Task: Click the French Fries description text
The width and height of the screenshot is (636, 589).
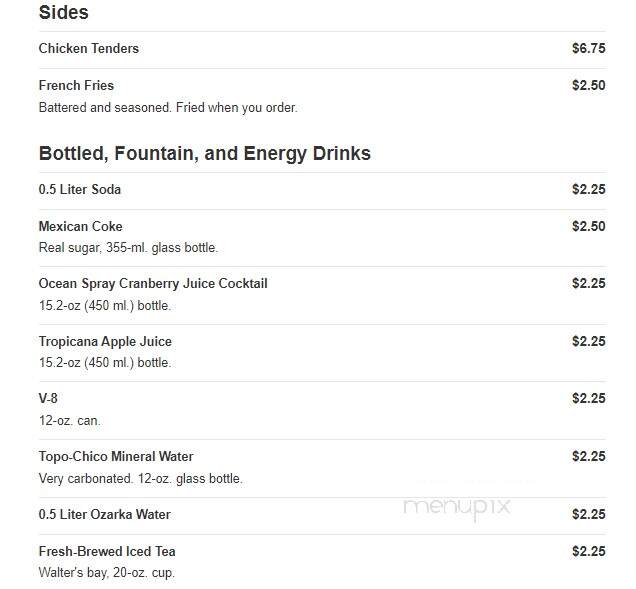Action: tap(168, 108)
